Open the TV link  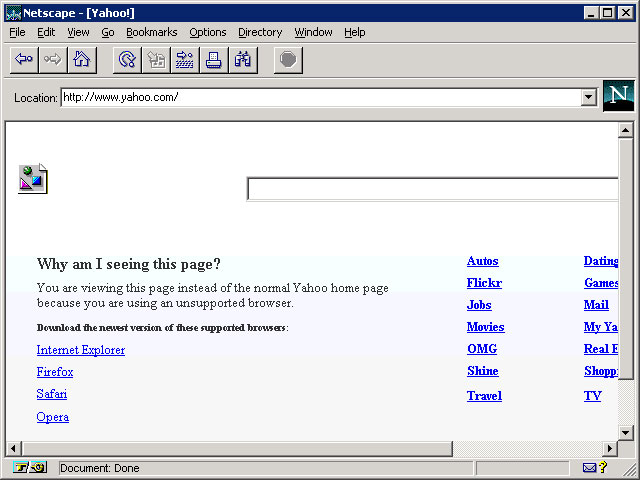click(x=593, y=396)
